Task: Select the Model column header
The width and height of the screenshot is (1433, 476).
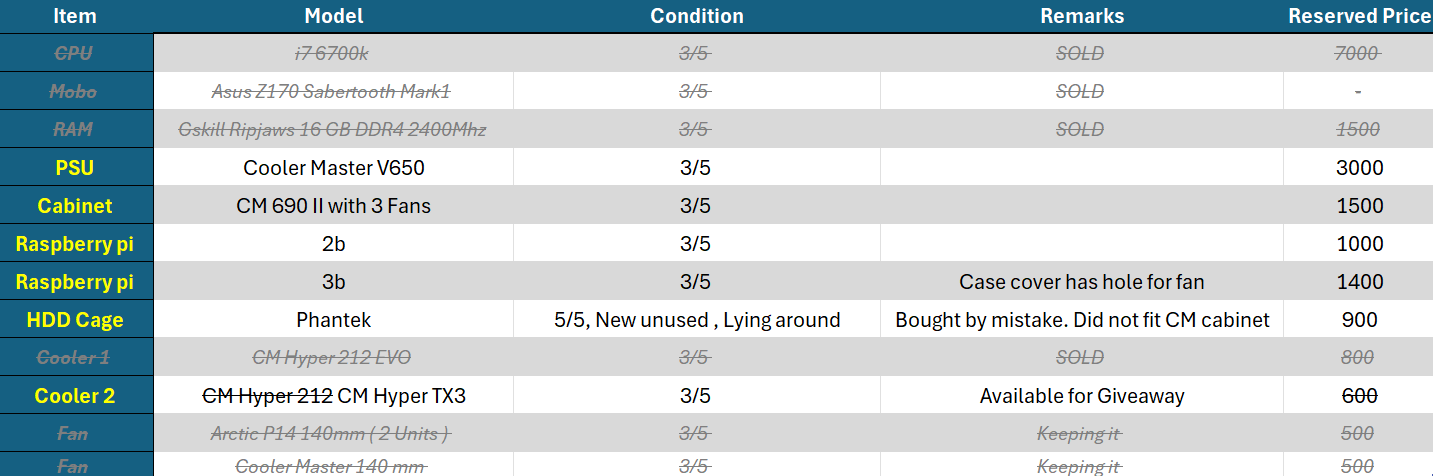Action: (334, 16)
